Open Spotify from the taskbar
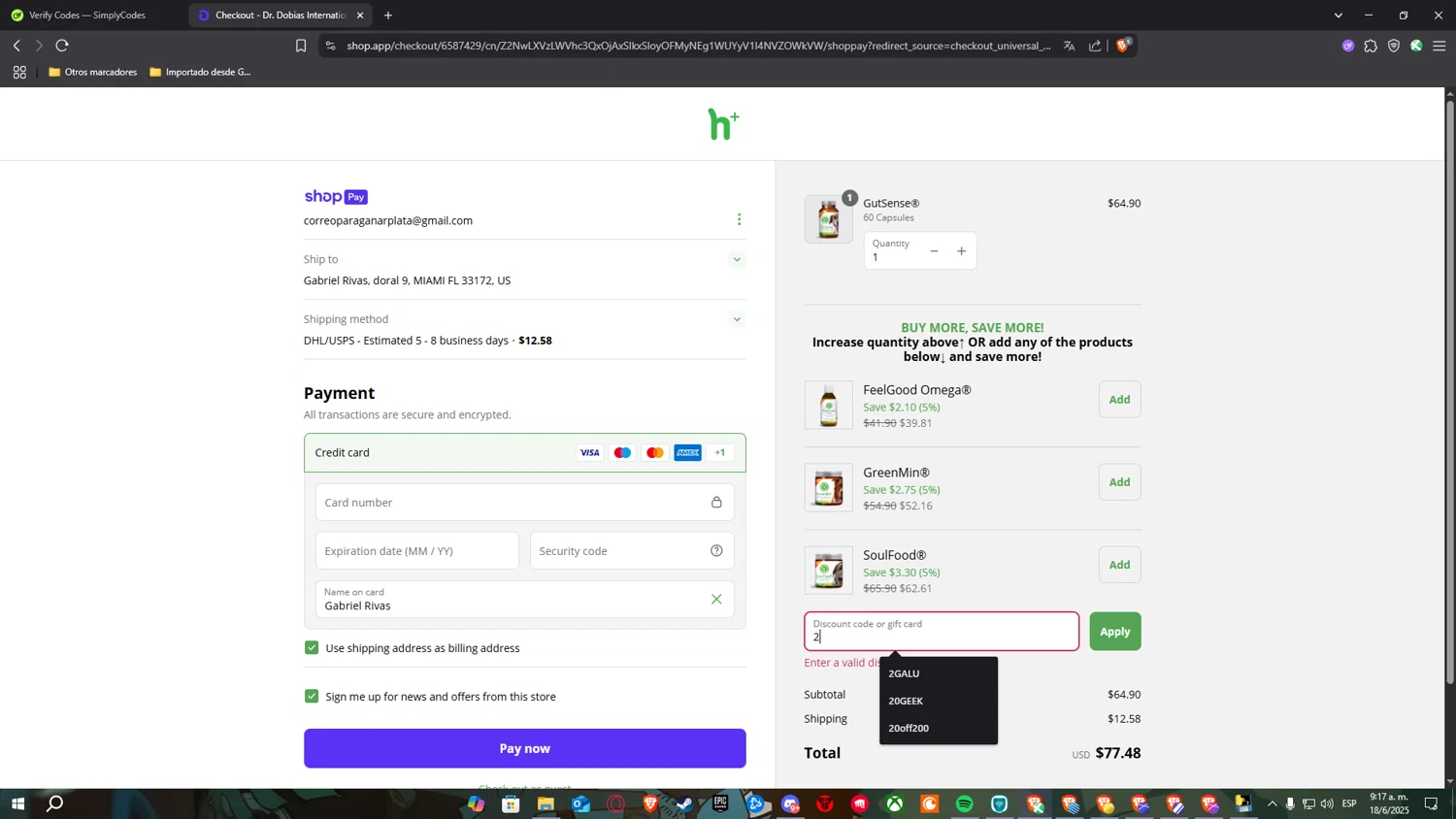This screenshot has width=1456, height=819. [965, 803]
